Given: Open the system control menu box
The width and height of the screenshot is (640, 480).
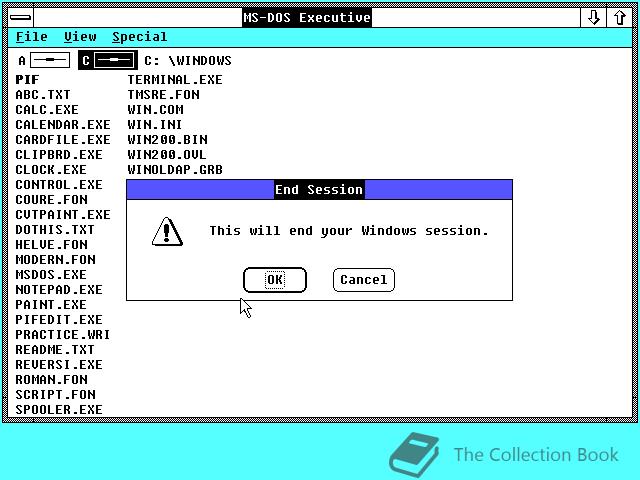Looking at the screenshot, I should tap(20, 18).
